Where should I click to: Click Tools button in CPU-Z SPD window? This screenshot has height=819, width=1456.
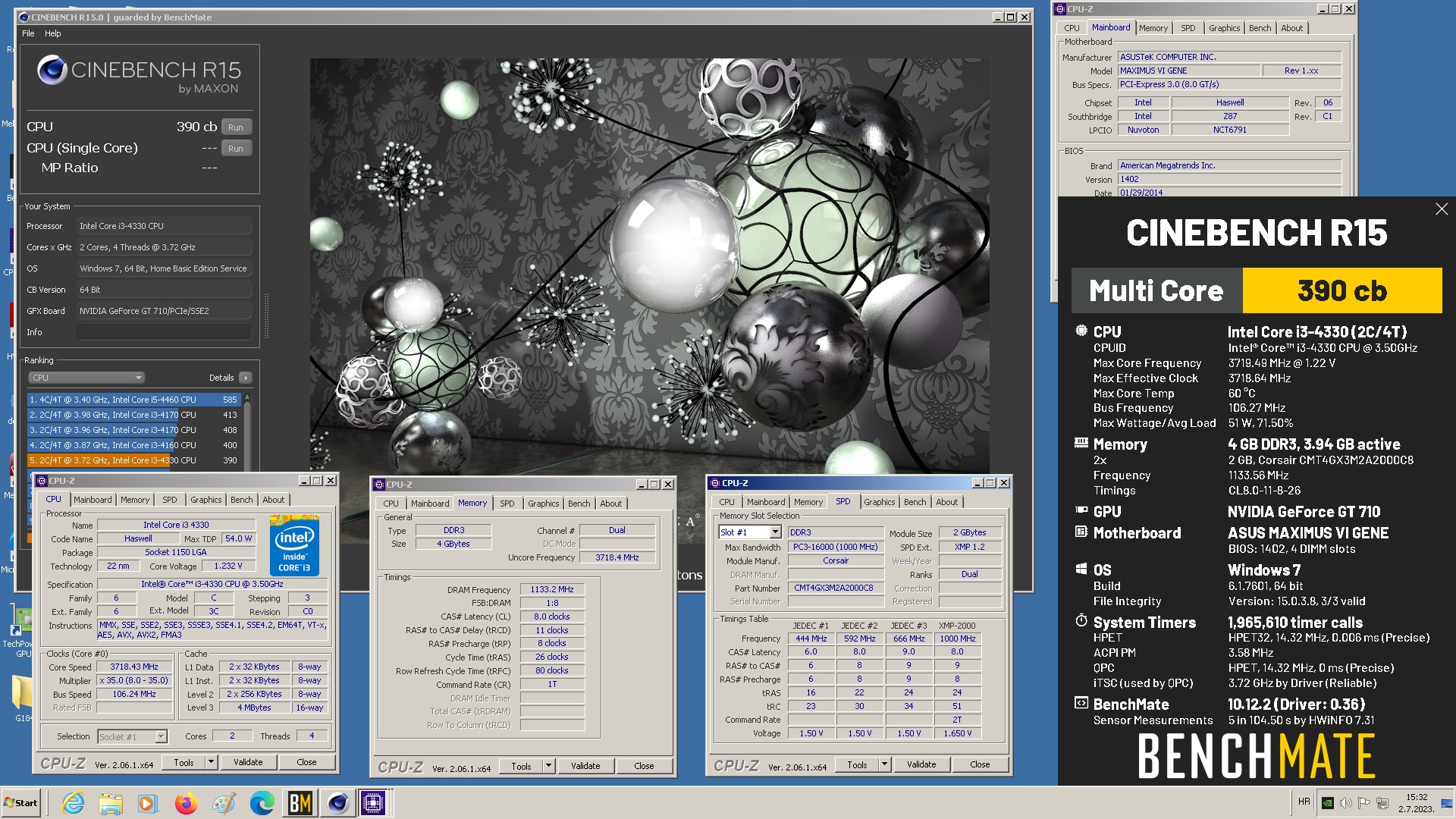857,764
